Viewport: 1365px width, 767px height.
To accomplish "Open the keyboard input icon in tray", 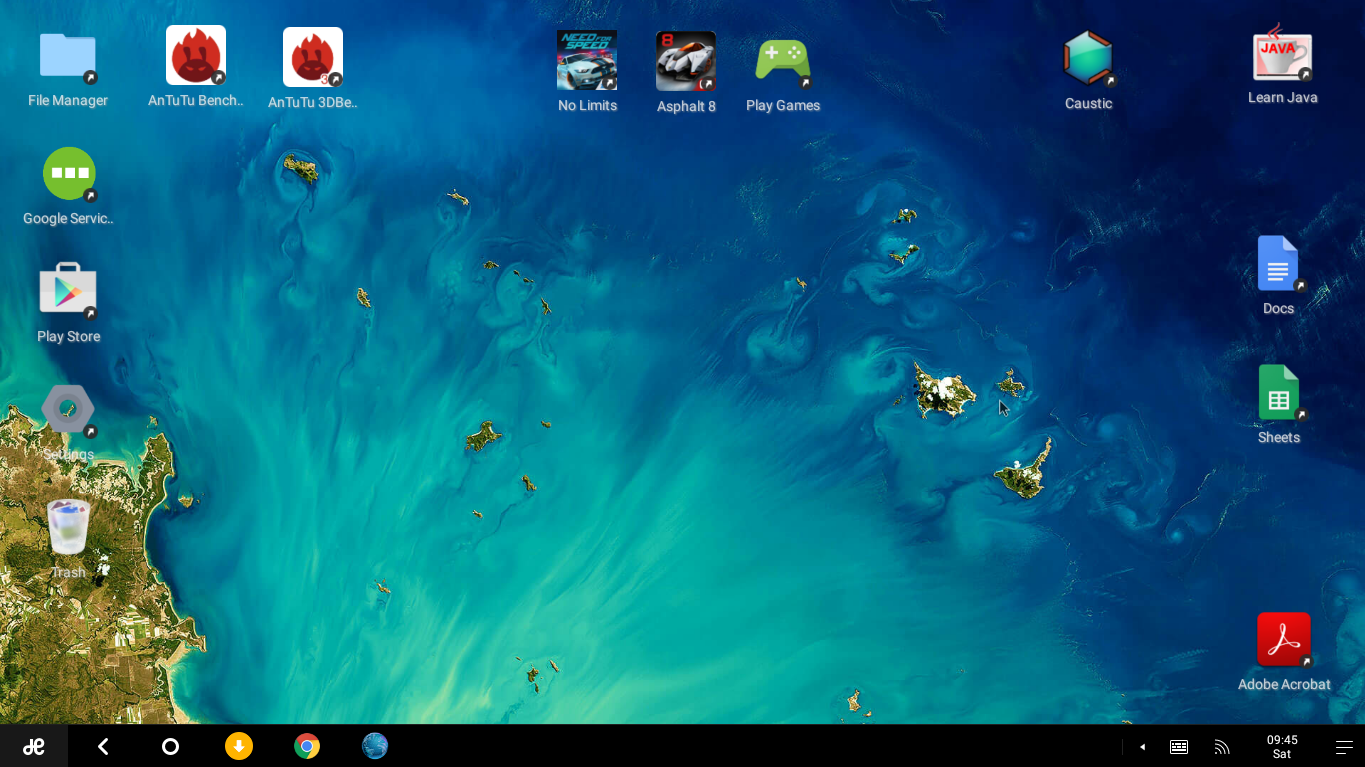I will (x=1179, y=747).
